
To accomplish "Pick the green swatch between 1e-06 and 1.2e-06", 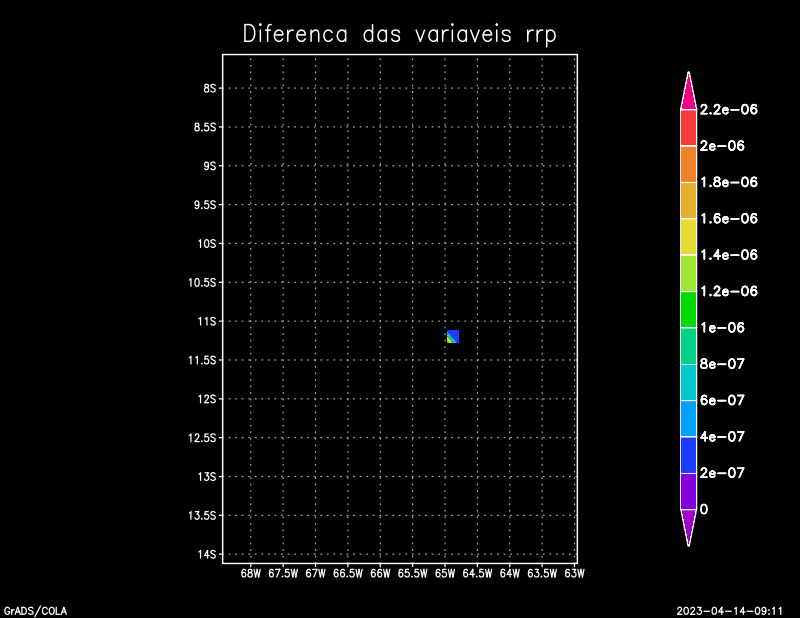I will tap(688, 309).
